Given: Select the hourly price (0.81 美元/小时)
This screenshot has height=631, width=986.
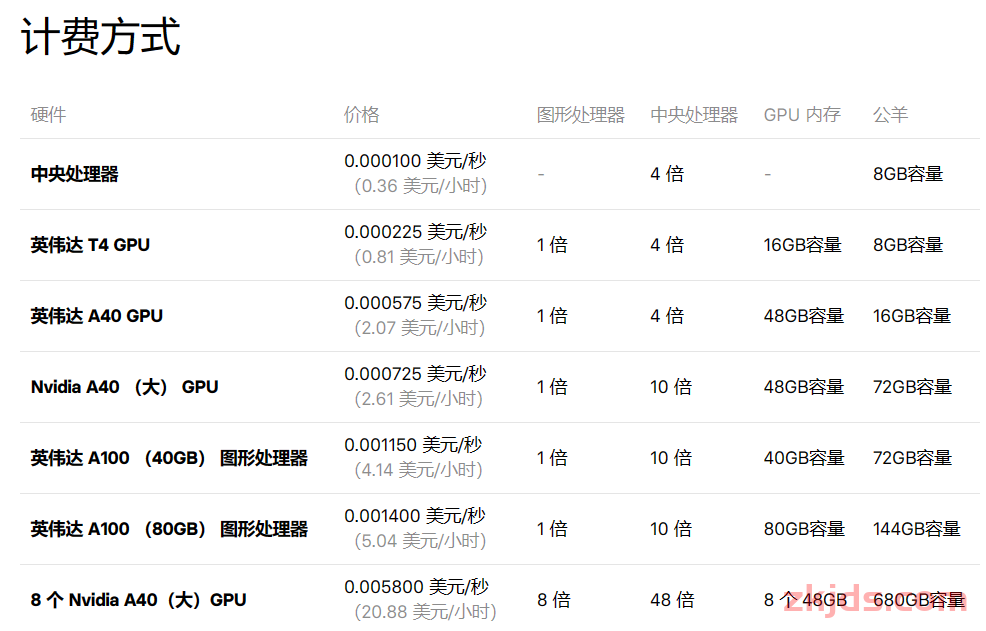Looking at the screenshot, I should (x=419, y=257).
